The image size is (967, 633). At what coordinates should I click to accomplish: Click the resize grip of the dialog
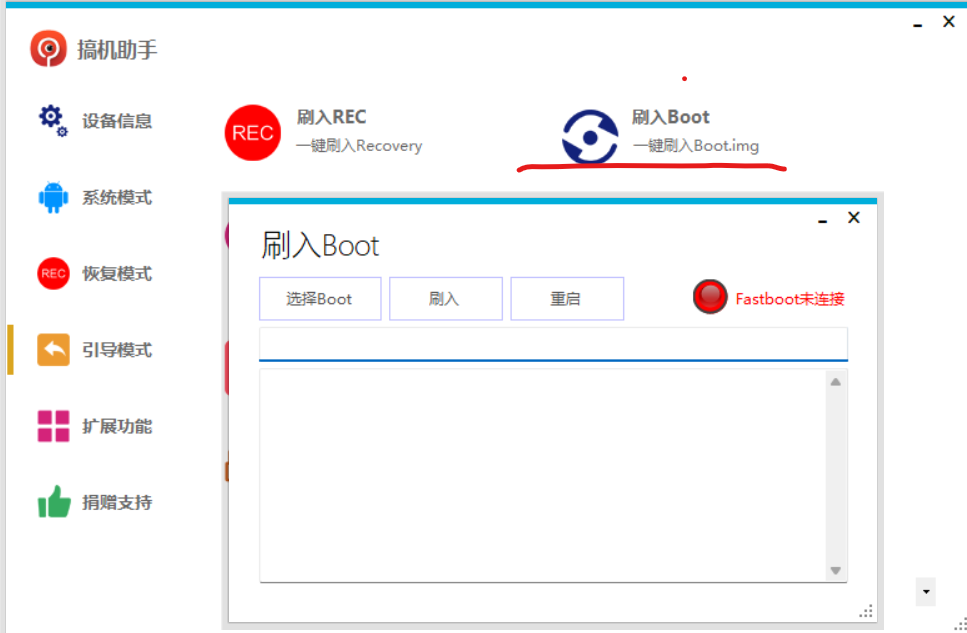pos(866,611)
